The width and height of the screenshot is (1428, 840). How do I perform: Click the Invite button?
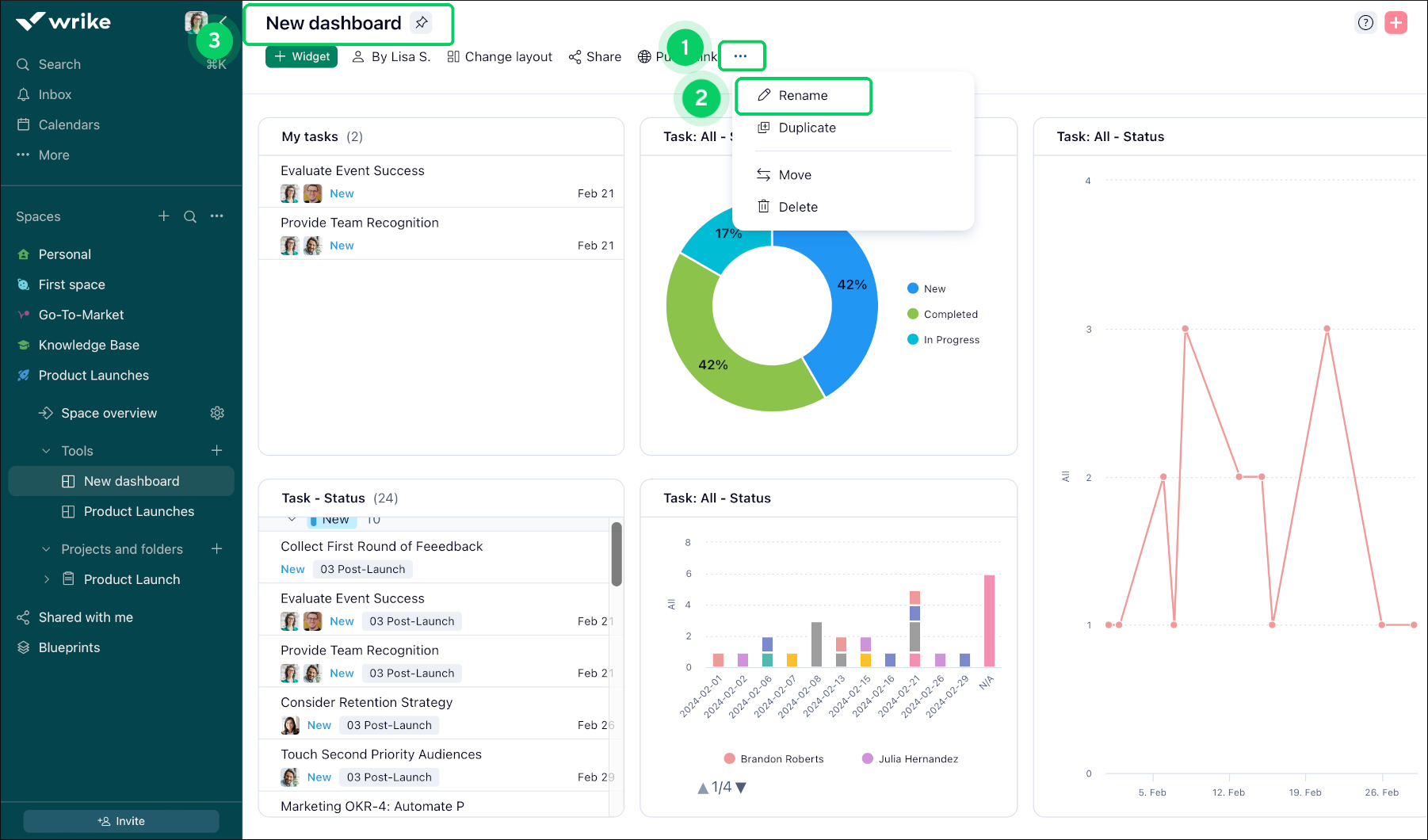(121, 821)
